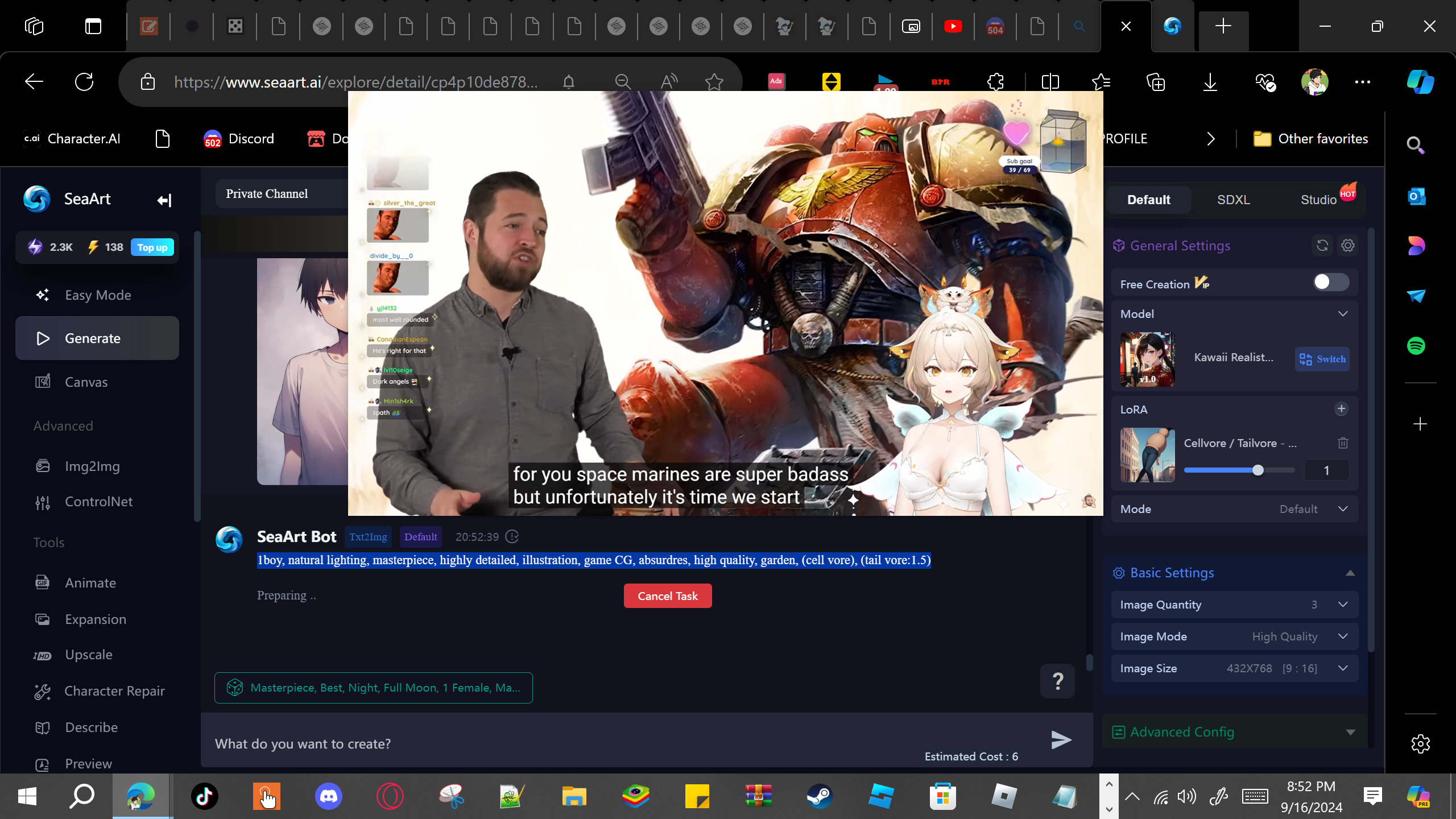Open Discord from the taskbar
Screen dimensions: 1456x819
329,796
